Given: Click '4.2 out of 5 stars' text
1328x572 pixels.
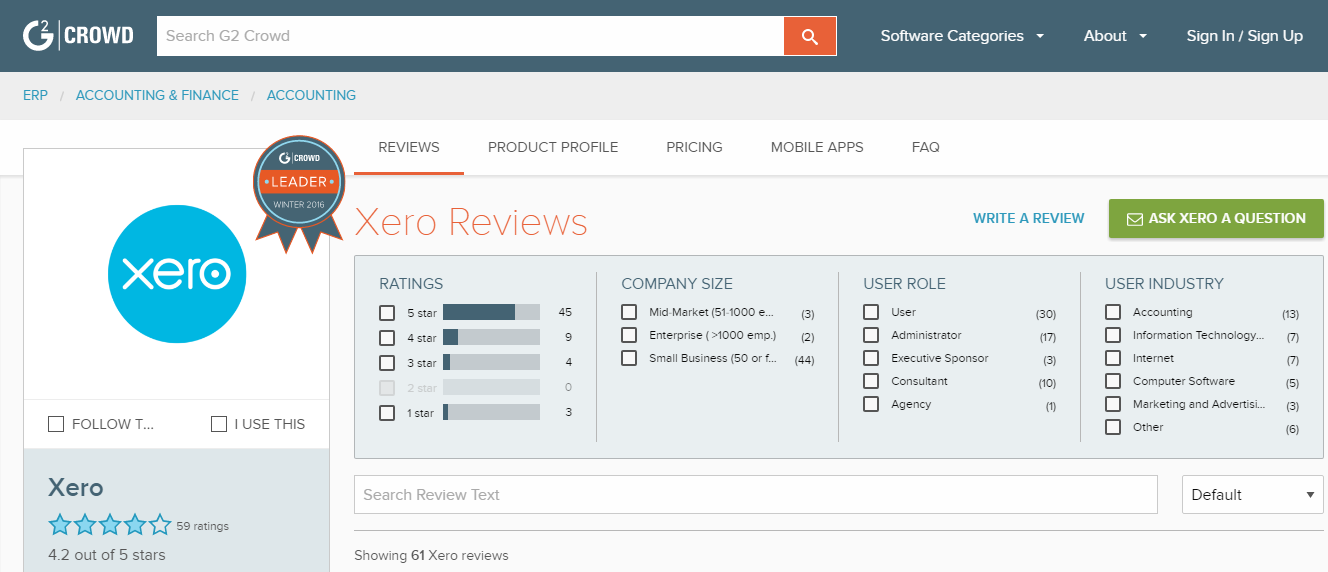Looking at the screenshot, I should click(107, 554).
